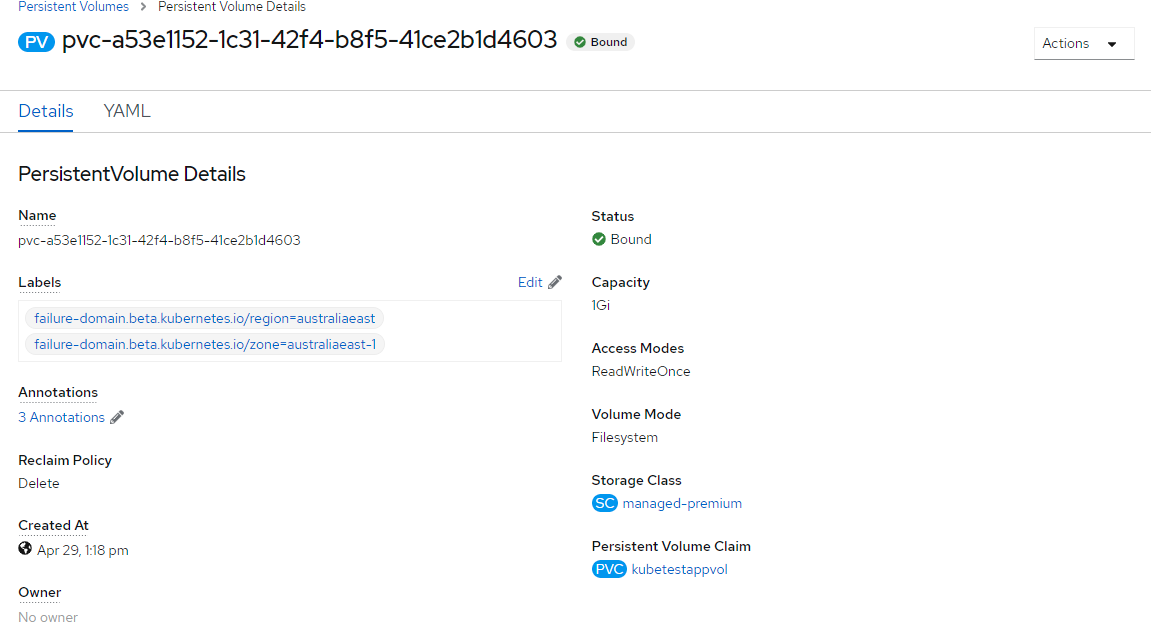Viewport: 1151px width, 635px height.
Task: Go back to Persistent Volumes breadcrumb
Action: tap(73, 7)
